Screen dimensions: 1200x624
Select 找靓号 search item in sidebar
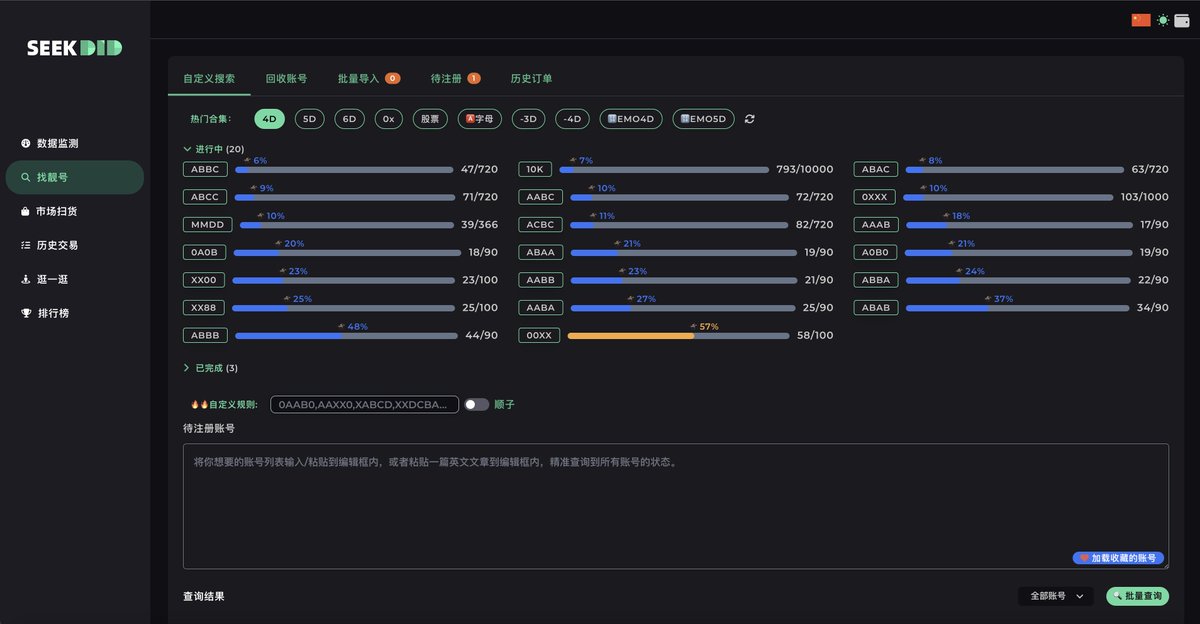75,177
